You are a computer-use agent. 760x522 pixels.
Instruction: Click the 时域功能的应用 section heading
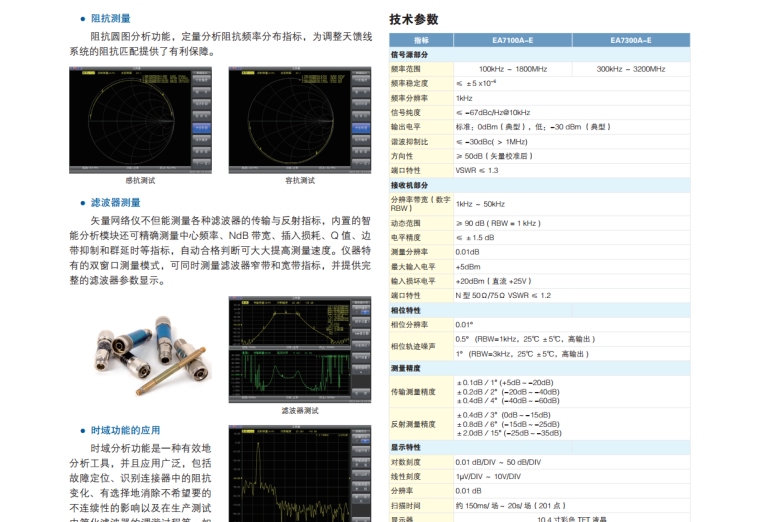pyautogui.click(x=125, y=430)
